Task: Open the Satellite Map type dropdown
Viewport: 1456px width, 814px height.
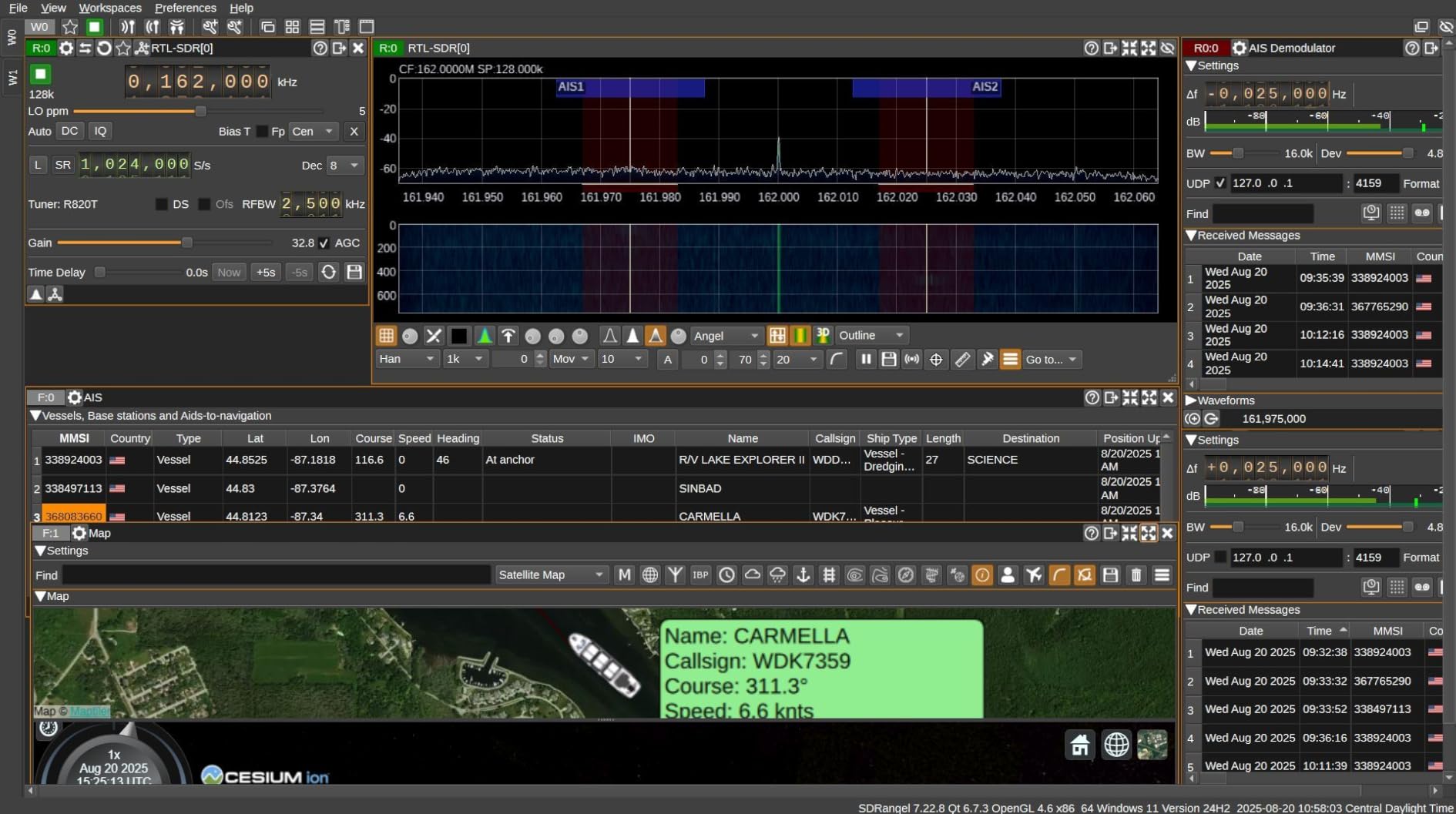Action: pos(552,575)
